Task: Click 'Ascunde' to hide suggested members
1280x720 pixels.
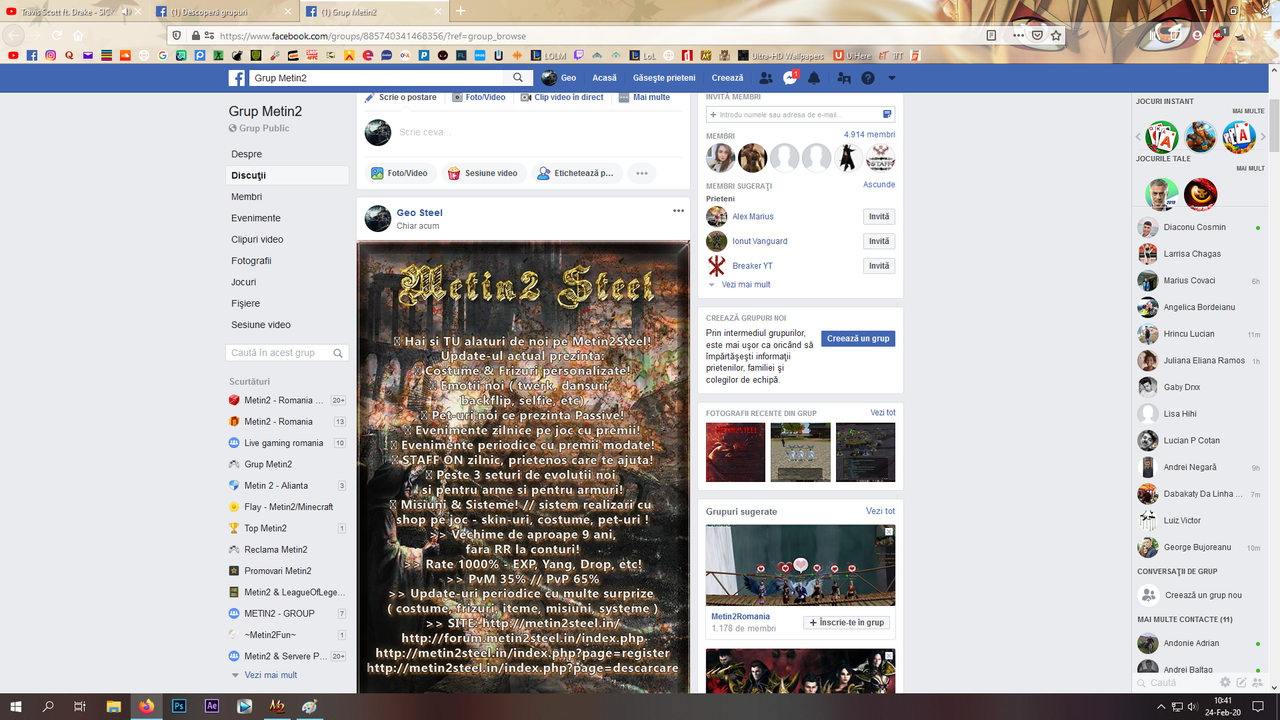Action: (x=879, y=185)
